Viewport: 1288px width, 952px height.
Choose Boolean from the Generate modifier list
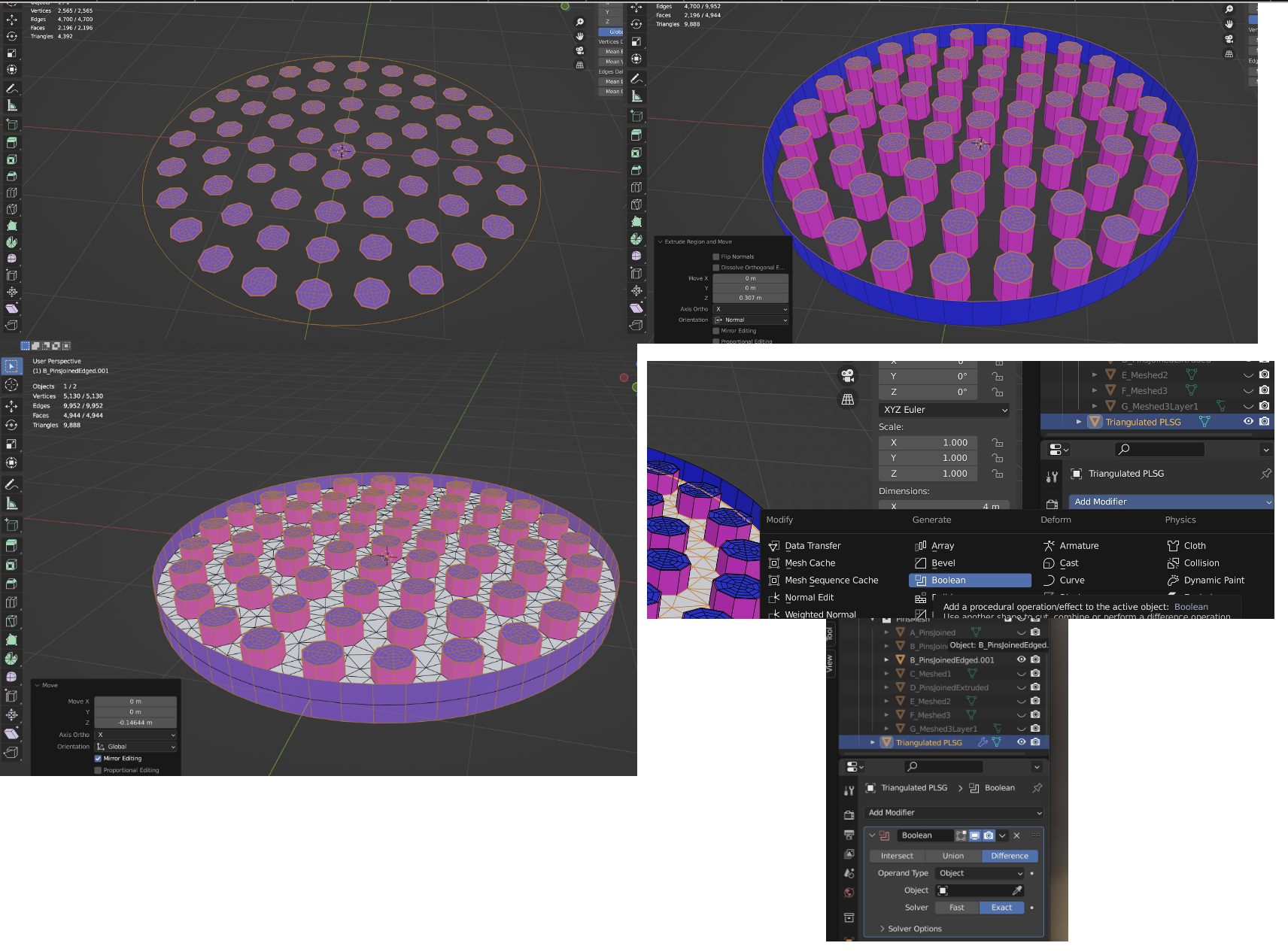point(970,581)
